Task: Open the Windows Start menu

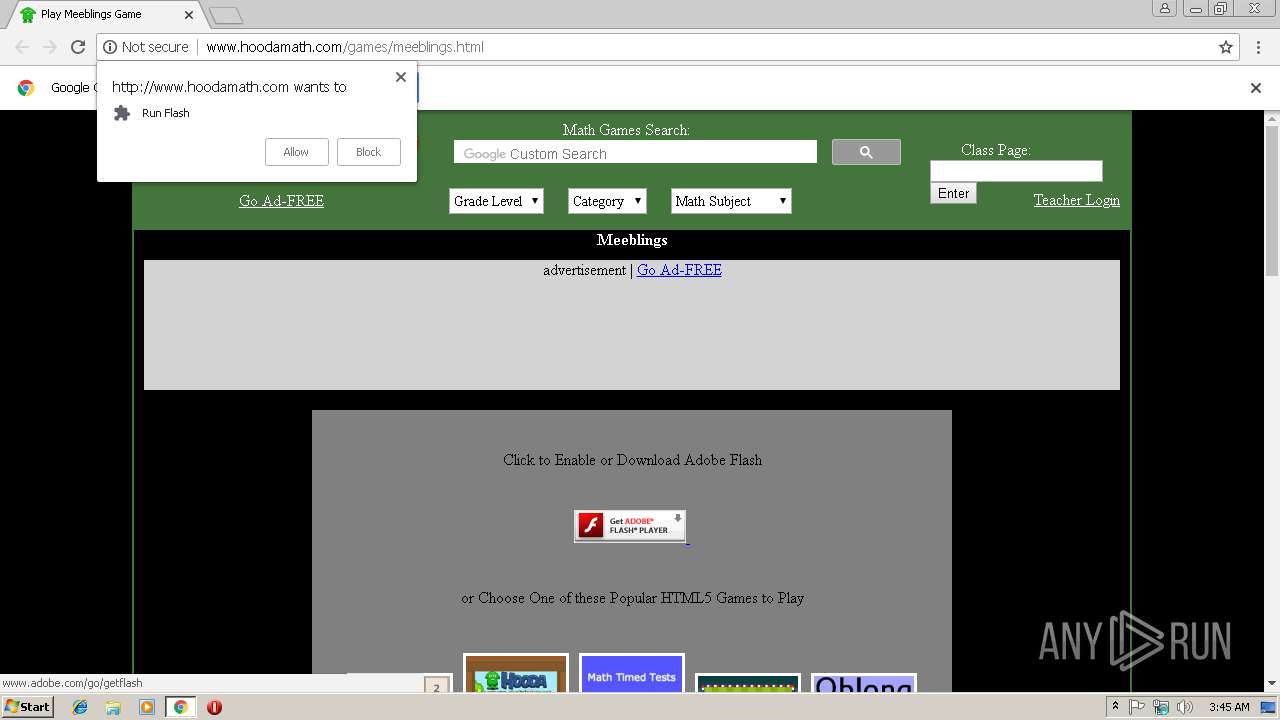Action: [x=27, y=707]
